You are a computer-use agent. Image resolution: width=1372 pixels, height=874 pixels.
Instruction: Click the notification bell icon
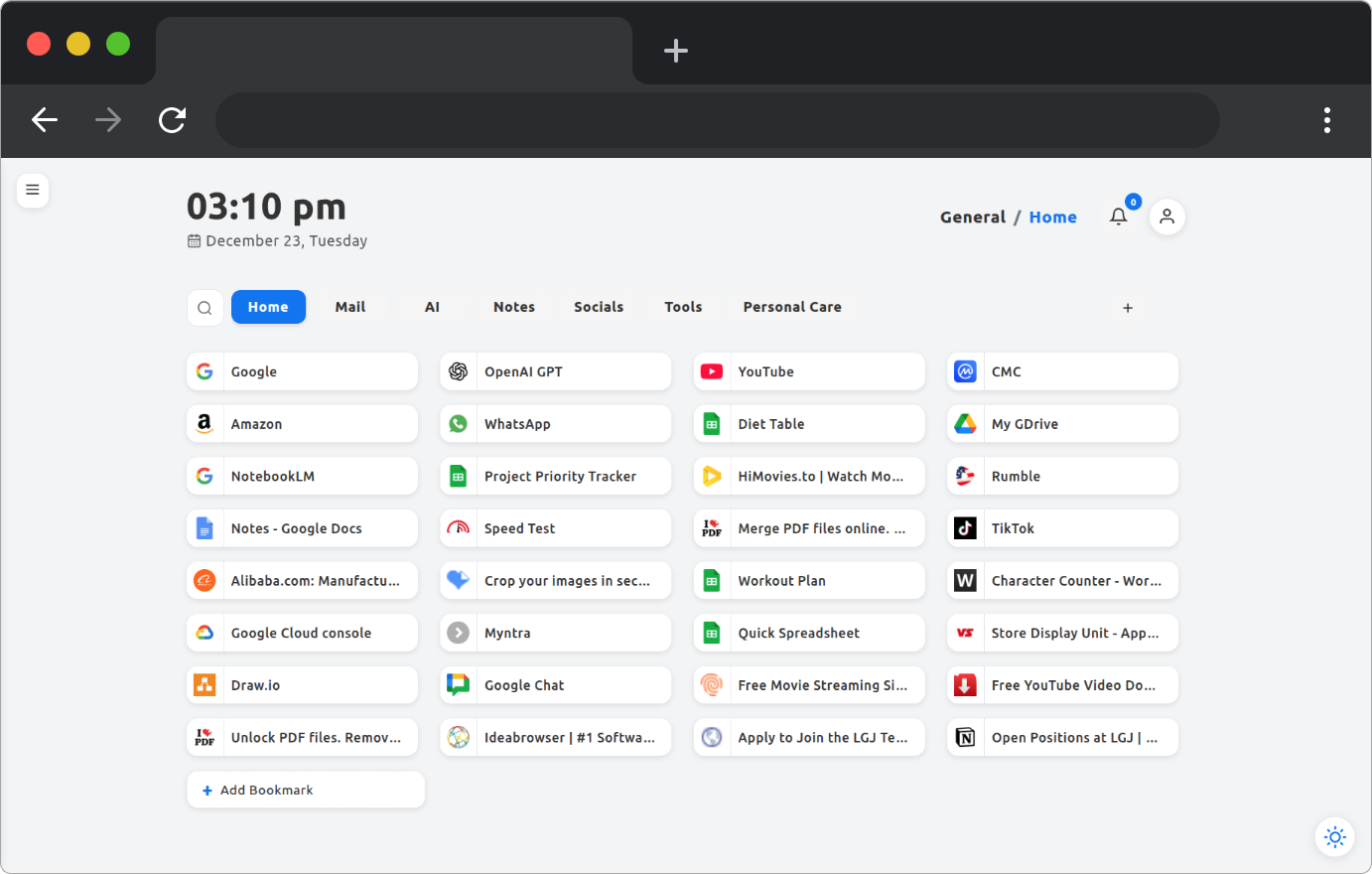pyautogui.click(x=1119, y=217)
